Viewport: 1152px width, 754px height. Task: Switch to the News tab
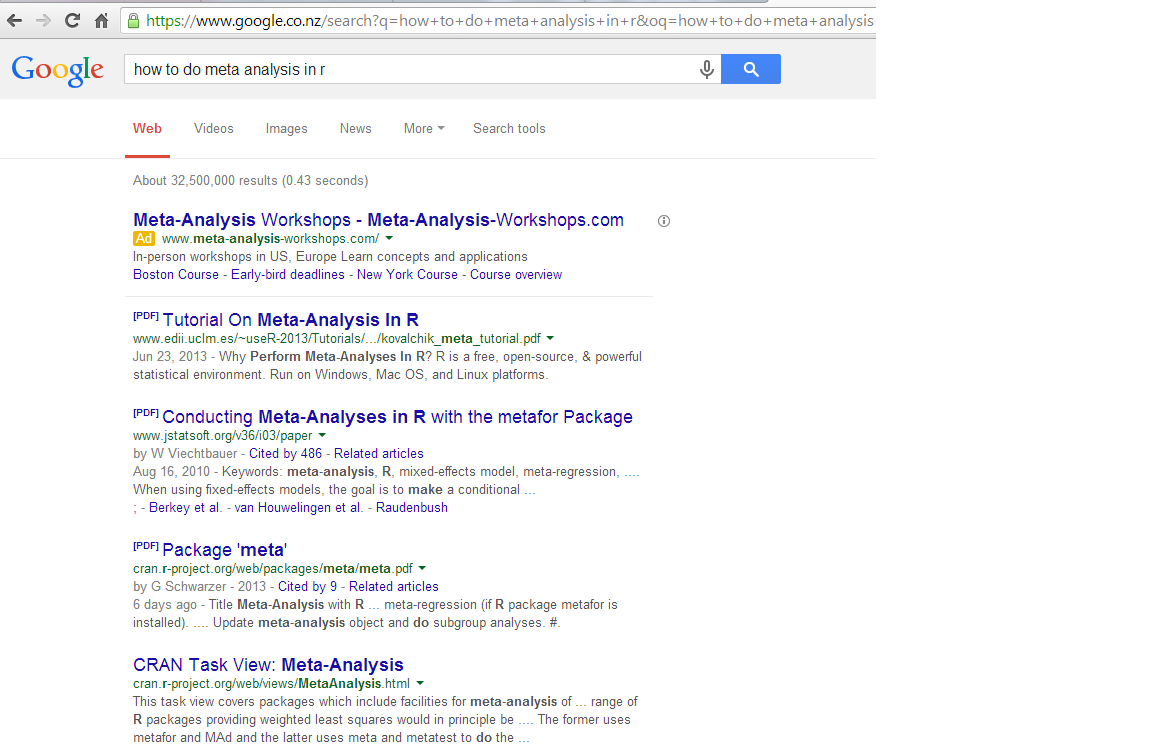pyautogui.click(x=356, y=129)
